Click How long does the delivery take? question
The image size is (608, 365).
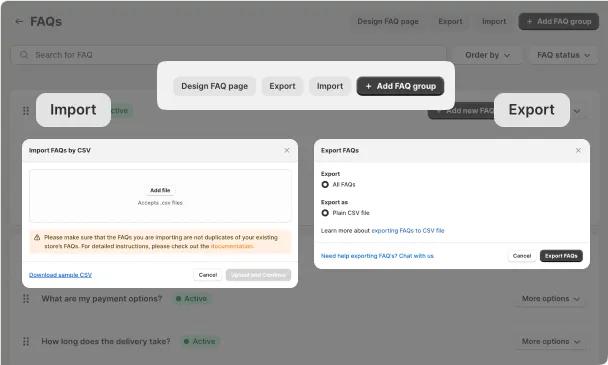point(106,341)
